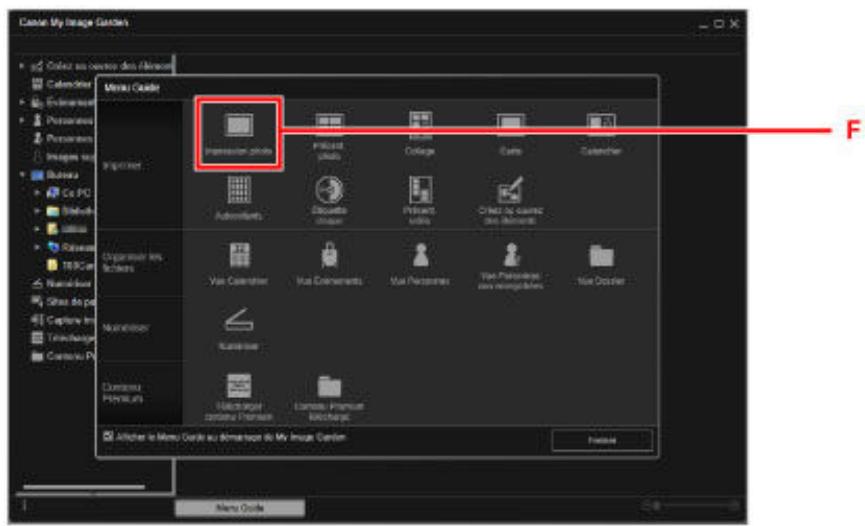Maximize the Canon My Image Garden window
Image resolution: width=865 pixels, height=526 pixels.
(x=718, y=24)
